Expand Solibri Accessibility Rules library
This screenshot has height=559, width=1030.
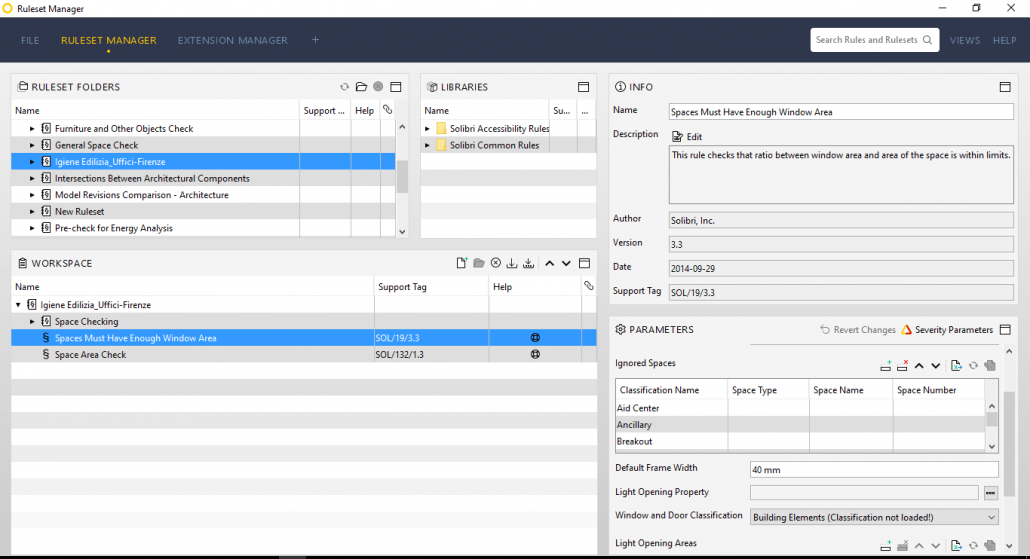[428, 129]
